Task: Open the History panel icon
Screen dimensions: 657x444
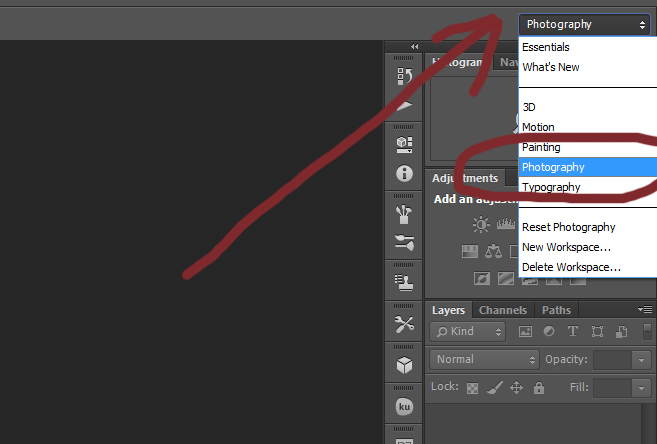Action: point(404,76)
